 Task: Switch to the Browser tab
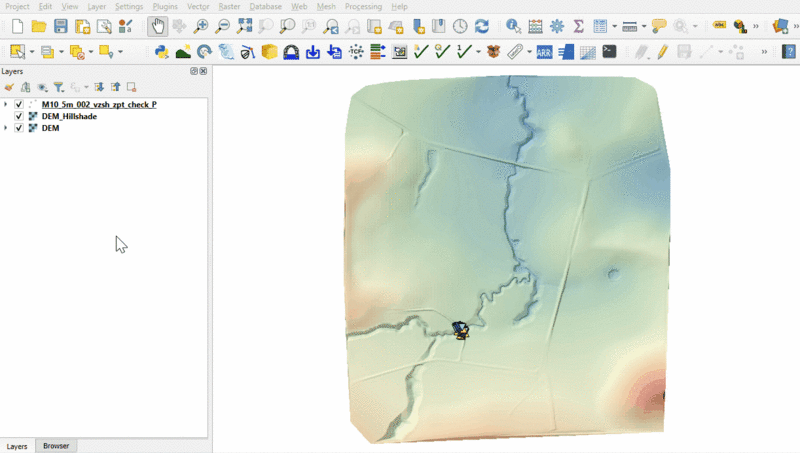click(56, 446)
